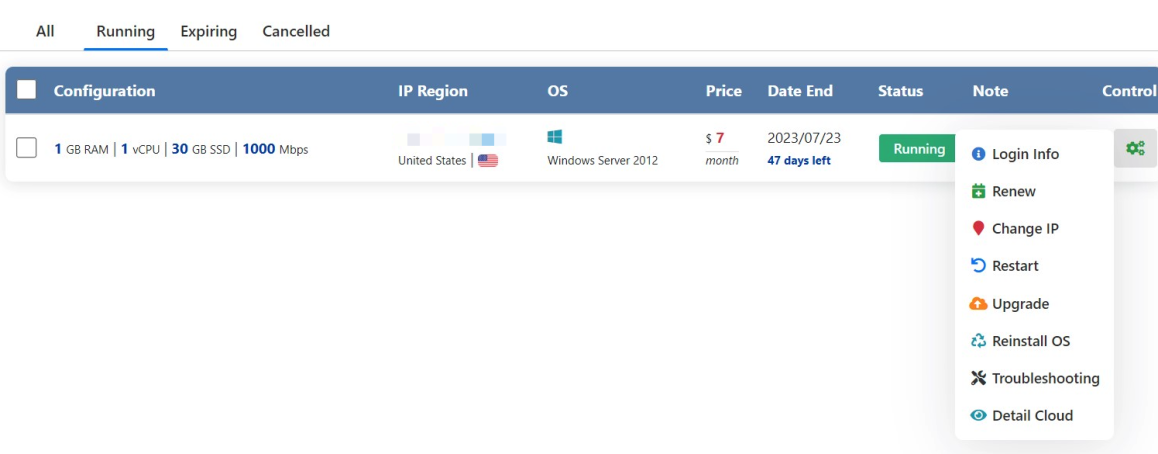Click the Troubleshooting tools icon
Image resolution: width=1158 pixels, height=454 pixels.
coord(979,378)
